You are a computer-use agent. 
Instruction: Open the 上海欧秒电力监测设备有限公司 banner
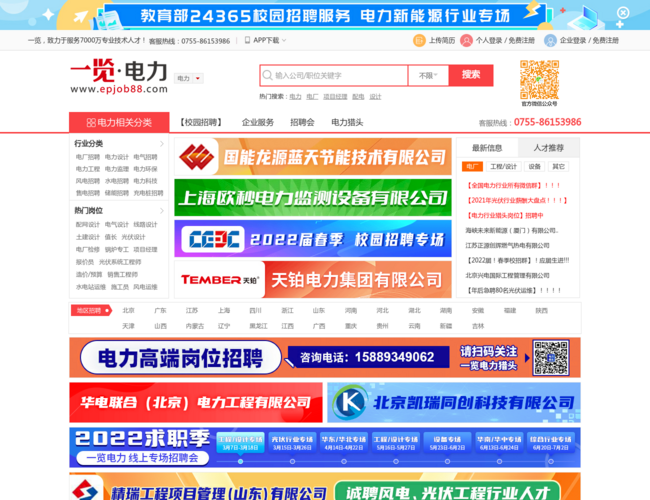coord(313,198)
